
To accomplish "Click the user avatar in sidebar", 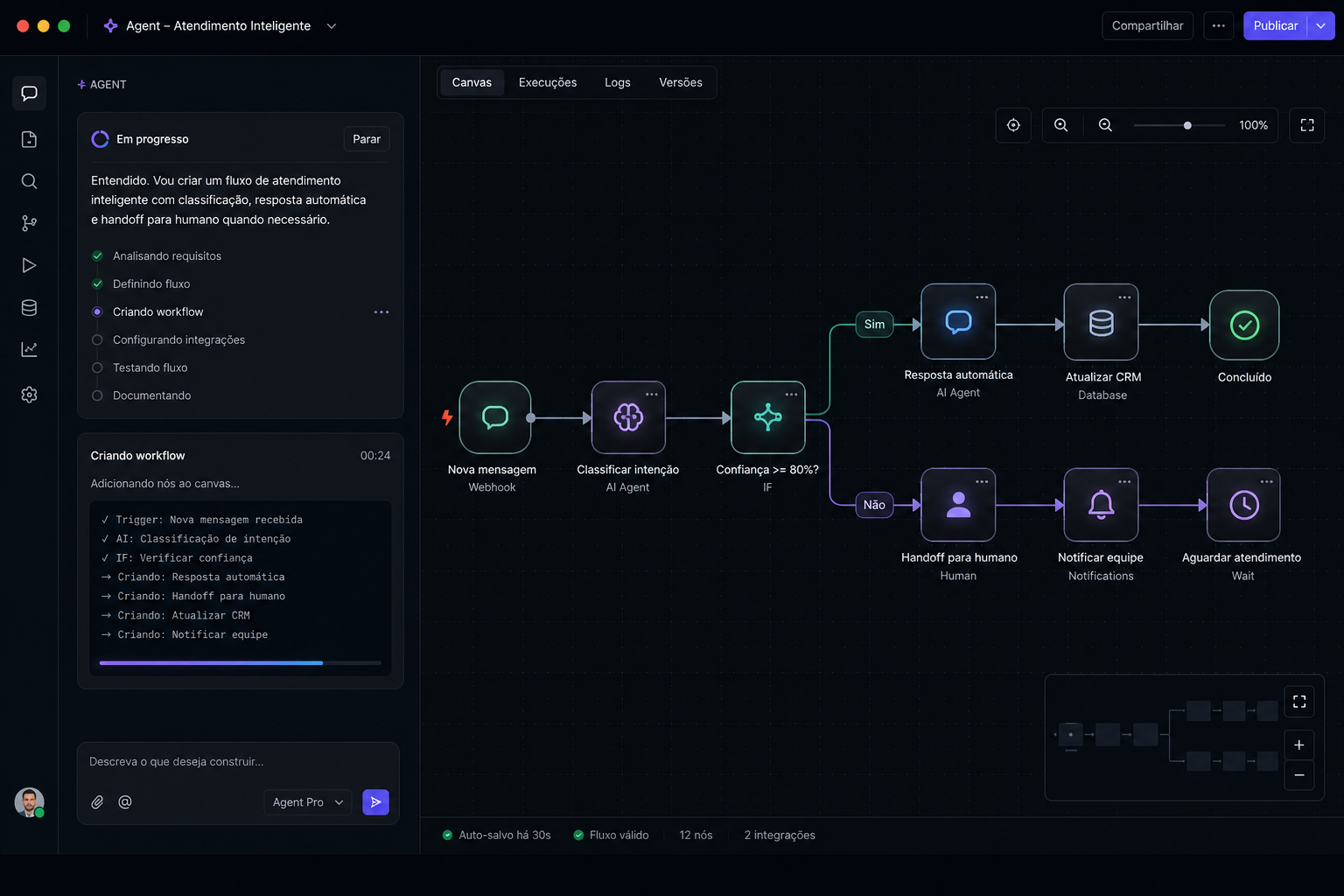I will [29, 802].
